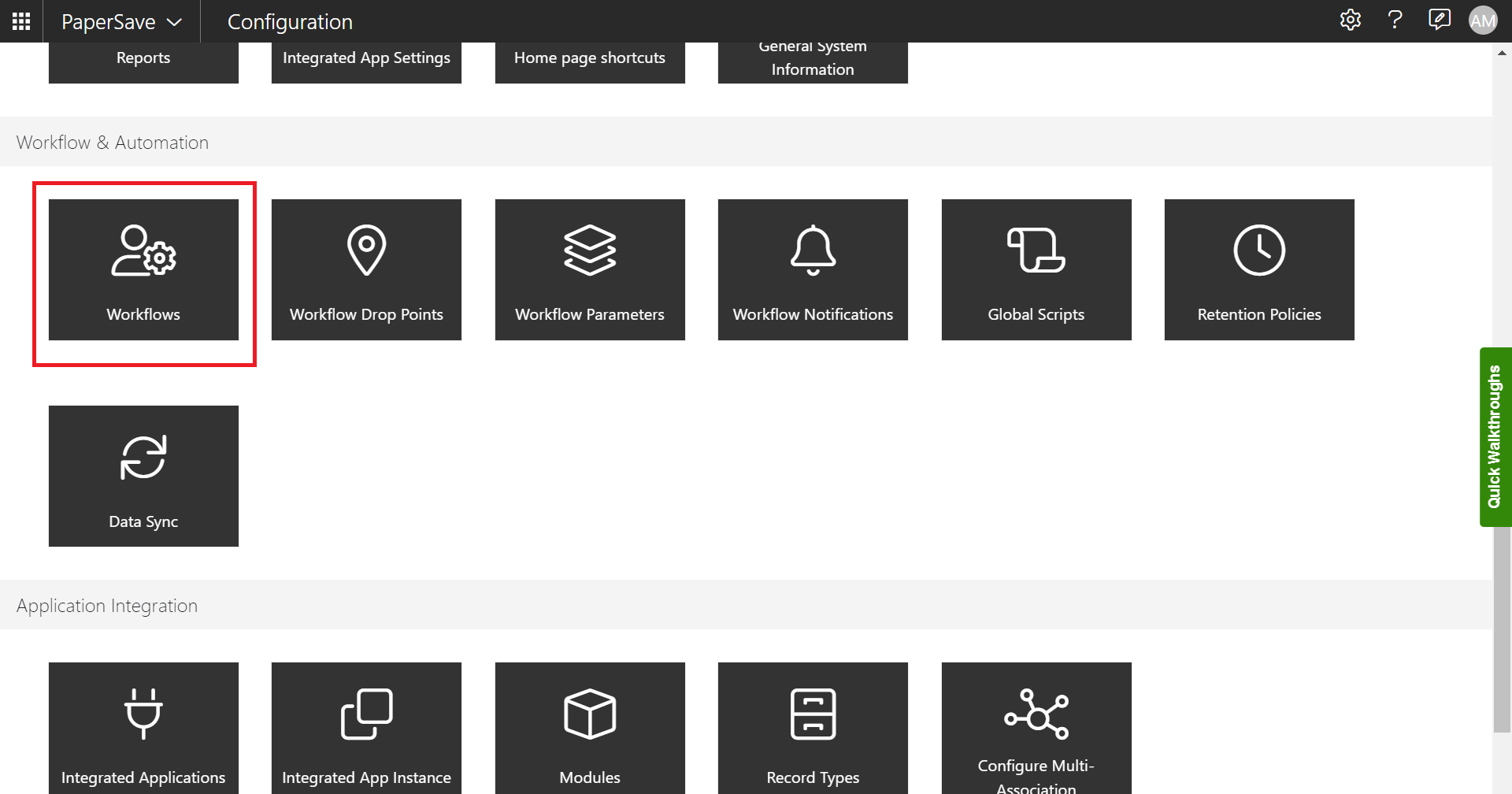Open the app launcher grid icon
The height and width of the screenshot is (794, 1512).
coord(21,21)
